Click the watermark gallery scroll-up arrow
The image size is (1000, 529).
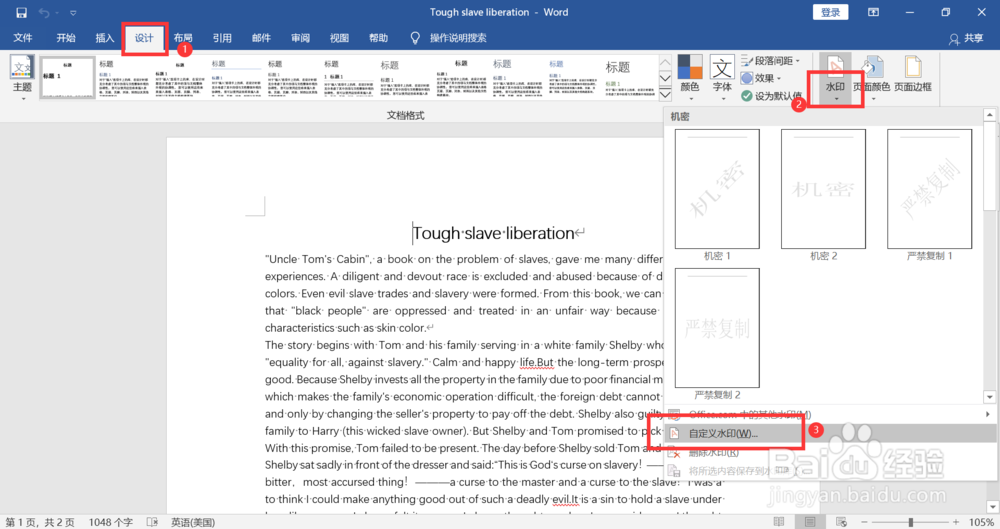(x=990, y=115)
